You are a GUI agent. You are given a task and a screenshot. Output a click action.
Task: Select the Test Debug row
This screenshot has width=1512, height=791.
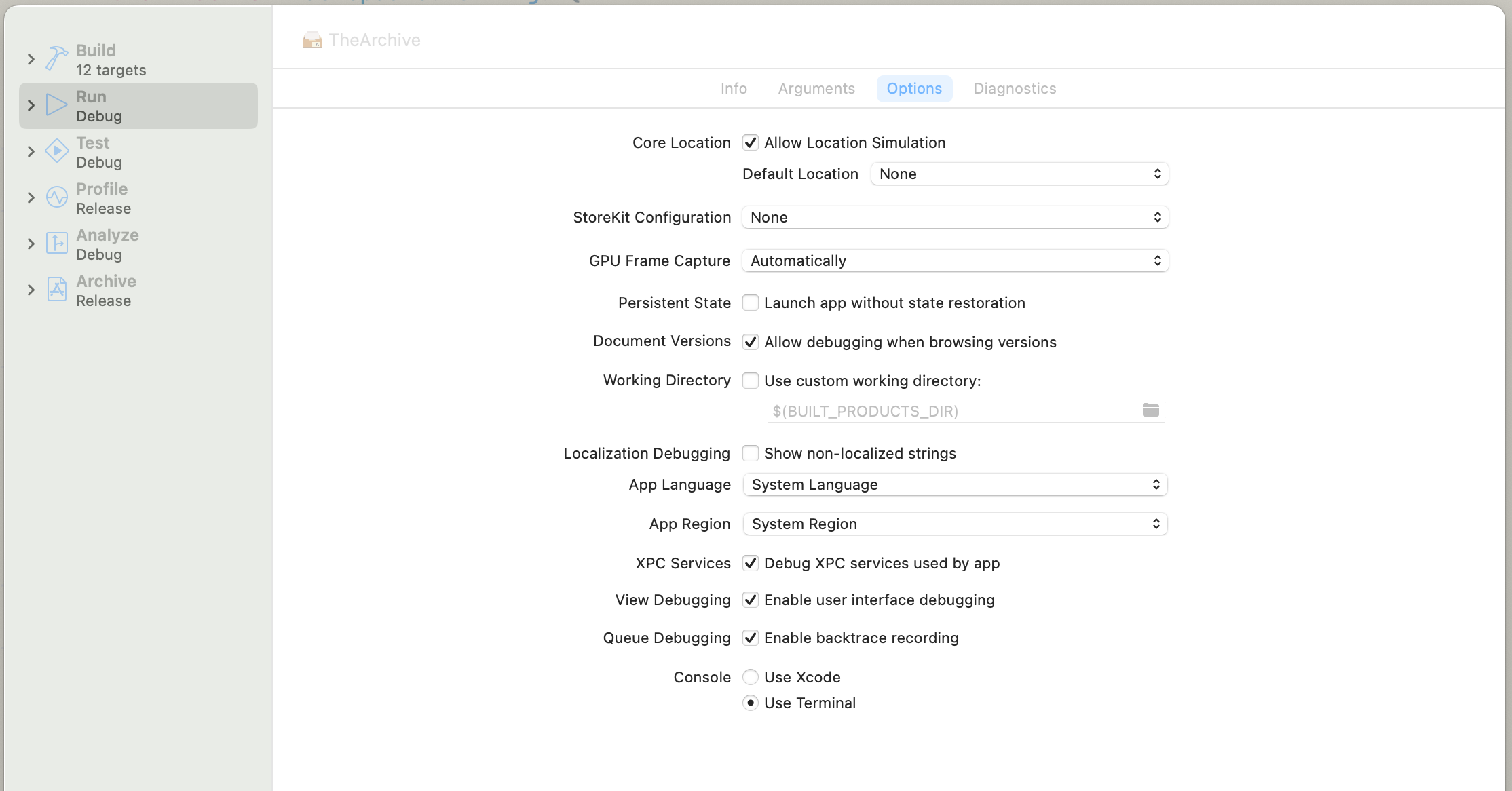point(138,152)
